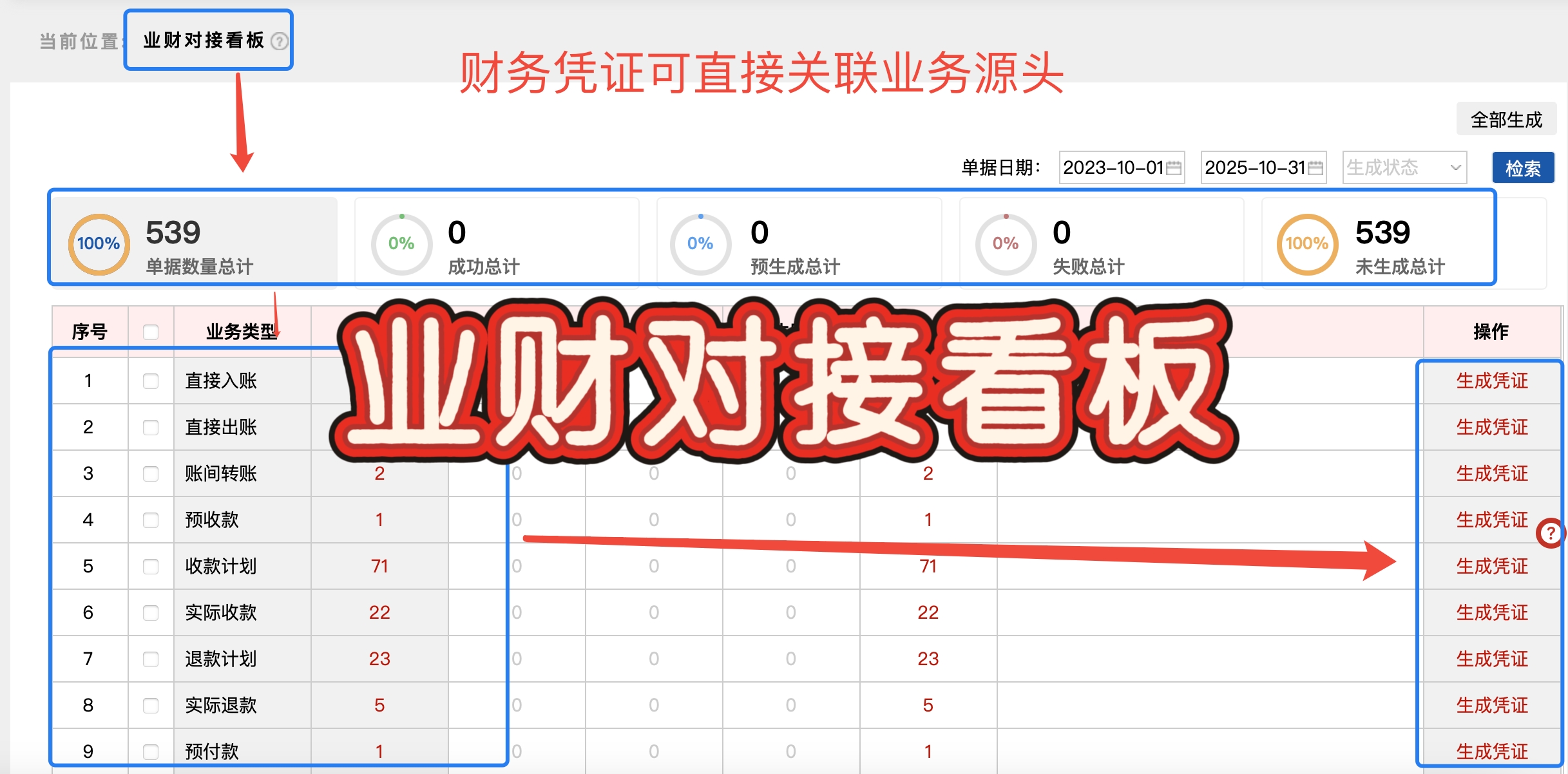Check the box for 实际收款 row
The height and width of the screenshot is (774, 1568).
coord(151,613)
